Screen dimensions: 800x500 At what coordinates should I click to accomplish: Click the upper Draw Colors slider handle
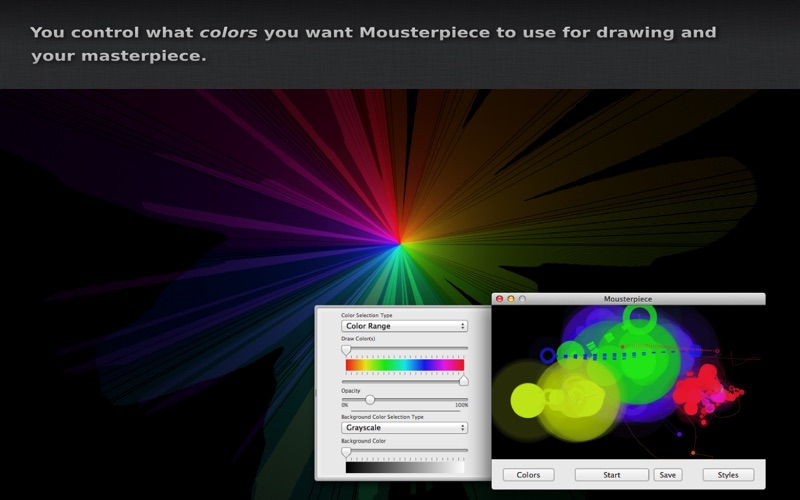point(346,350)
